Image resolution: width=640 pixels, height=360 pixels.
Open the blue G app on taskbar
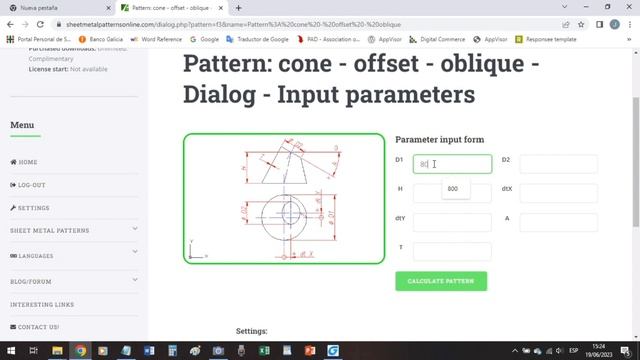click(x=333, y=351)
